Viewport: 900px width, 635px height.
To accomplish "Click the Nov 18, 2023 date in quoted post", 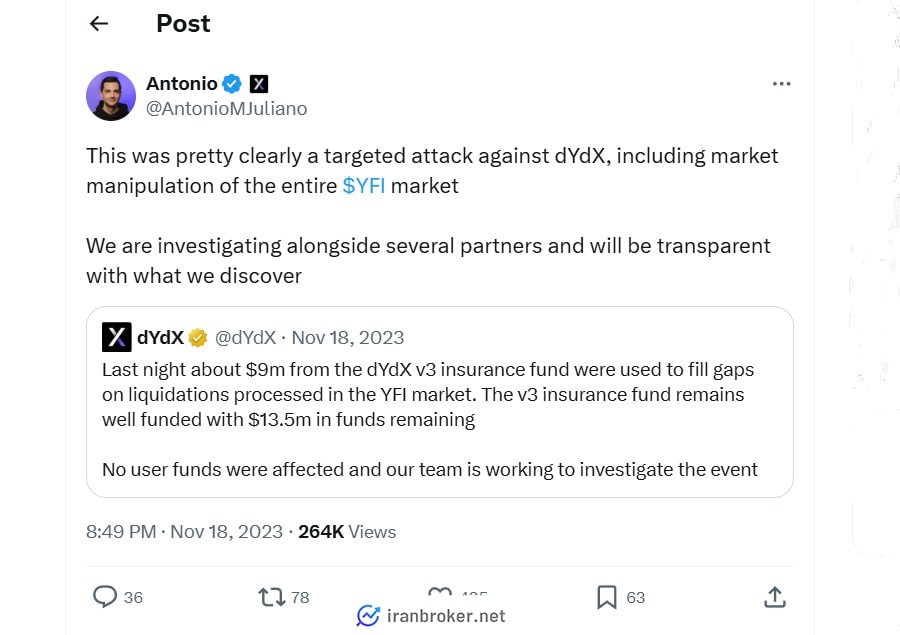I will click(x=348, y=338).
